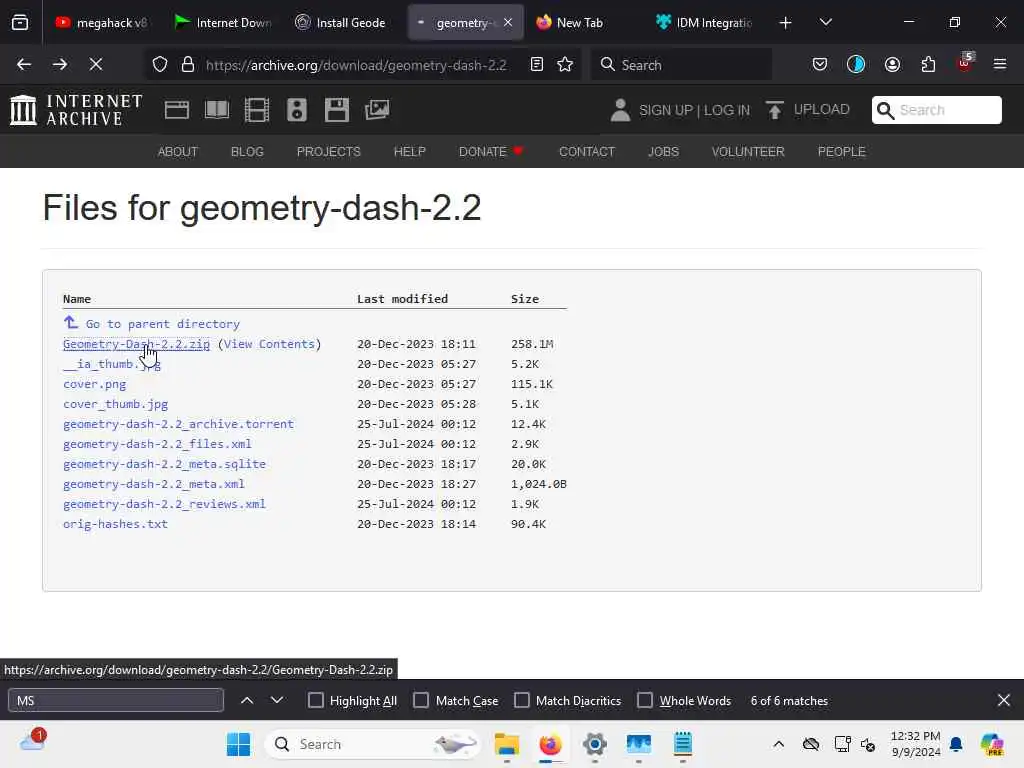Image resolution: width=1024 pixels, height=768 pixels.
Task: Open the Software floppy disk icon
Action: [x=337, y=110]
